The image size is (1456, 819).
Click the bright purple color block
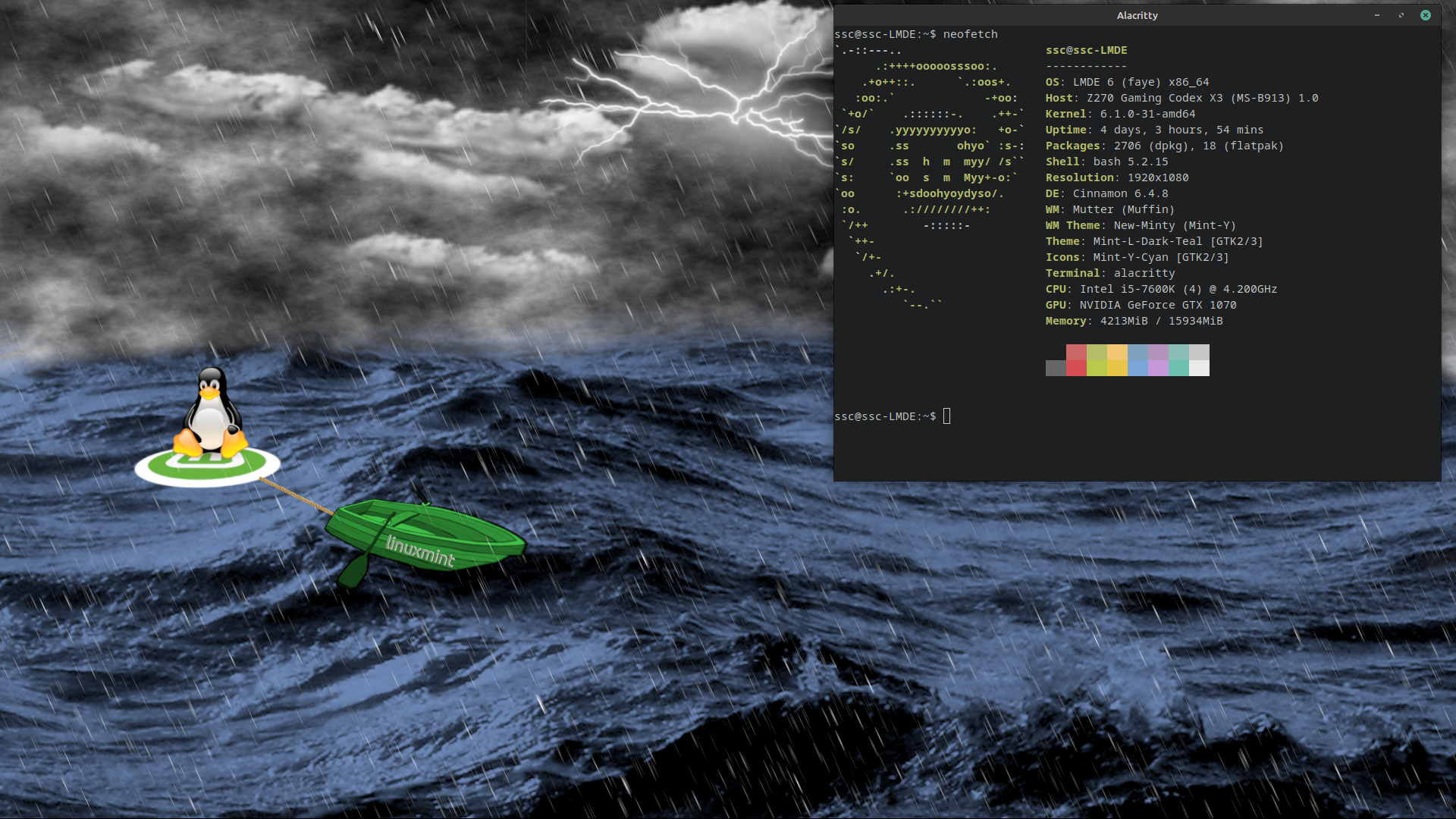(x=1158, y=369)
